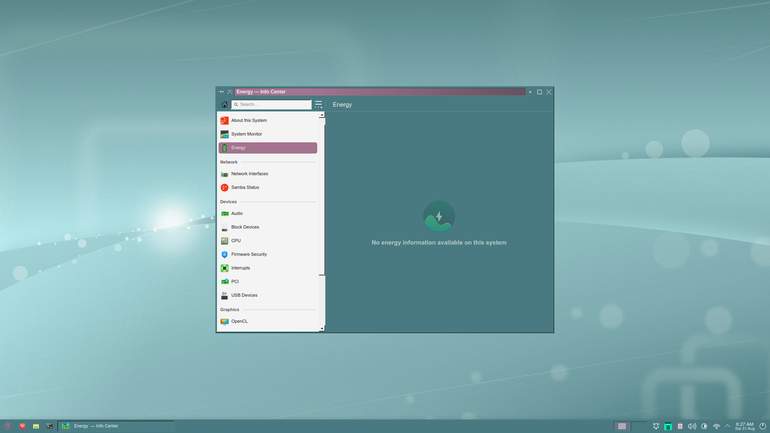The image size is (770, 433).
Task: Open the application launcher in taskbar
Action: point(7,426)
